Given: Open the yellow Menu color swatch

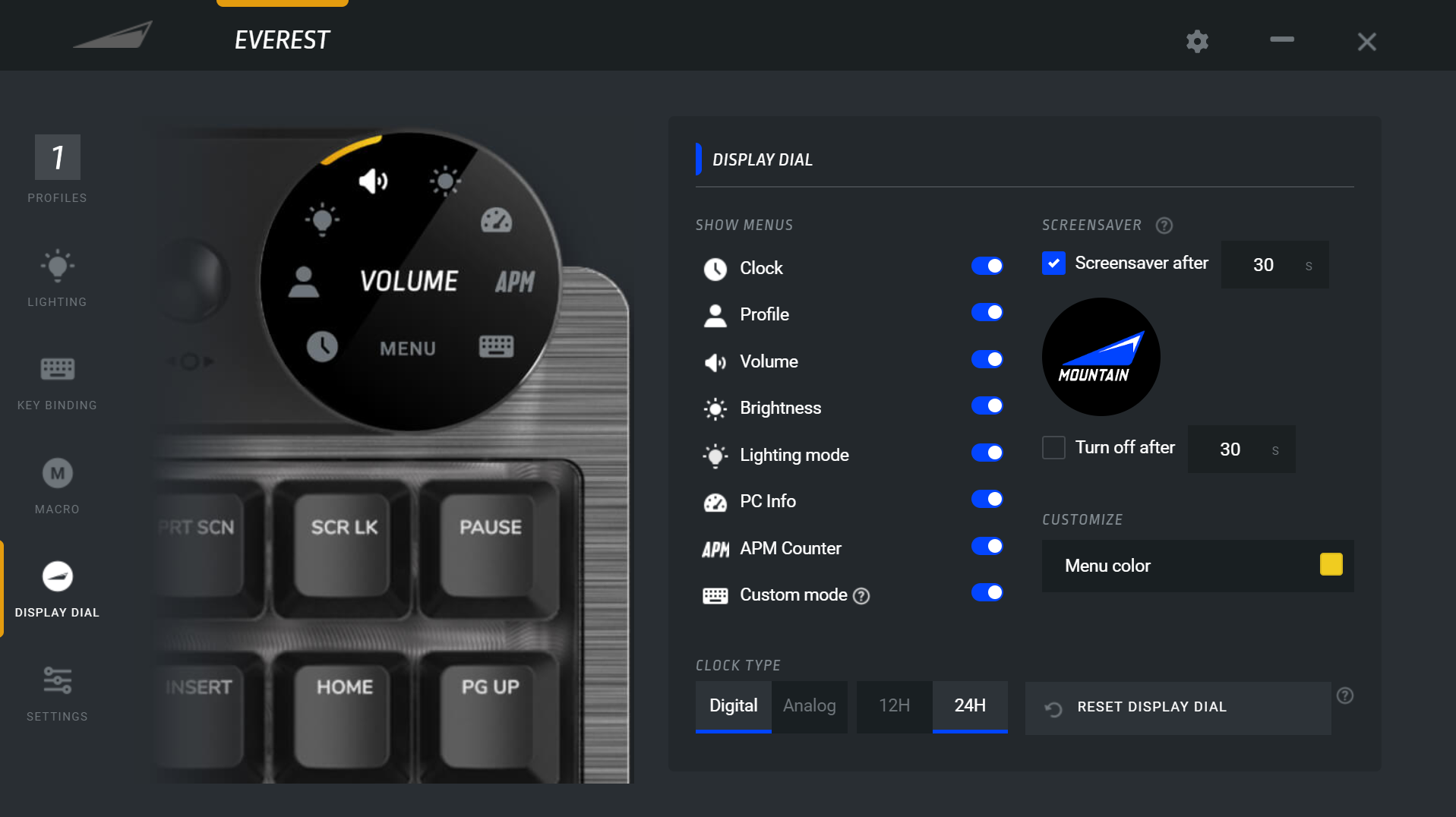Looking at the screenshot, I should point(1331,565).
